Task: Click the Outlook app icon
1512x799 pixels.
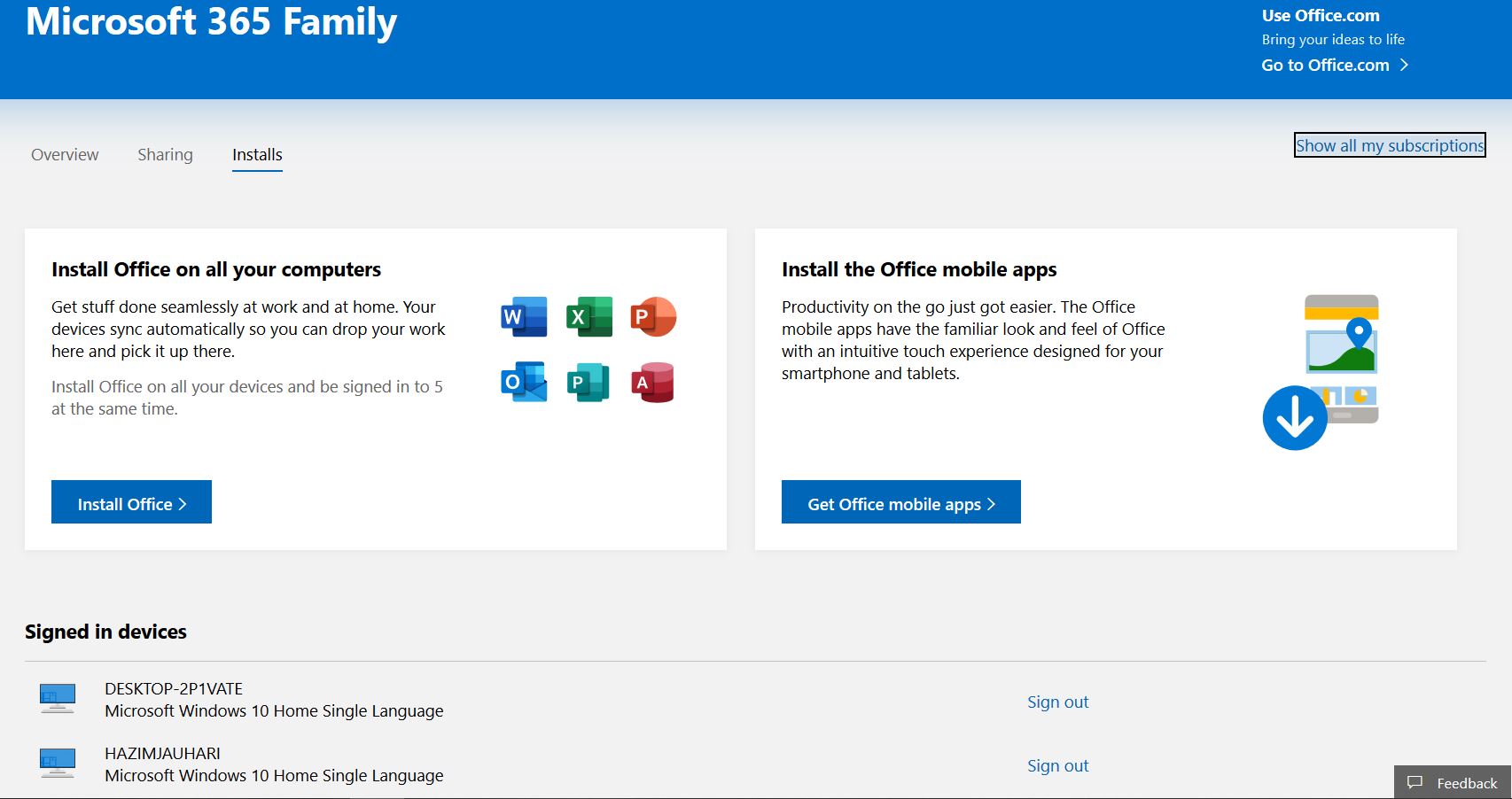Action: [x=524, y=382]
